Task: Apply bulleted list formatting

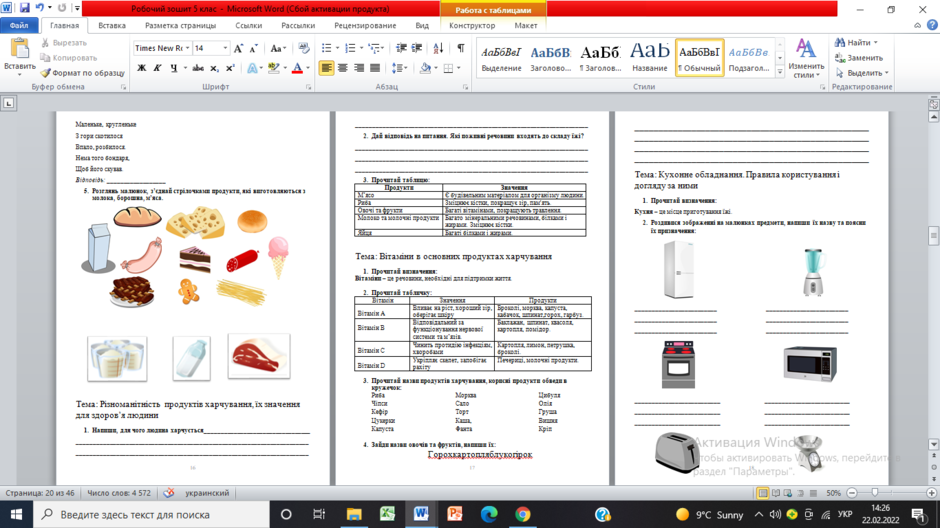Action: click(327, 48)
